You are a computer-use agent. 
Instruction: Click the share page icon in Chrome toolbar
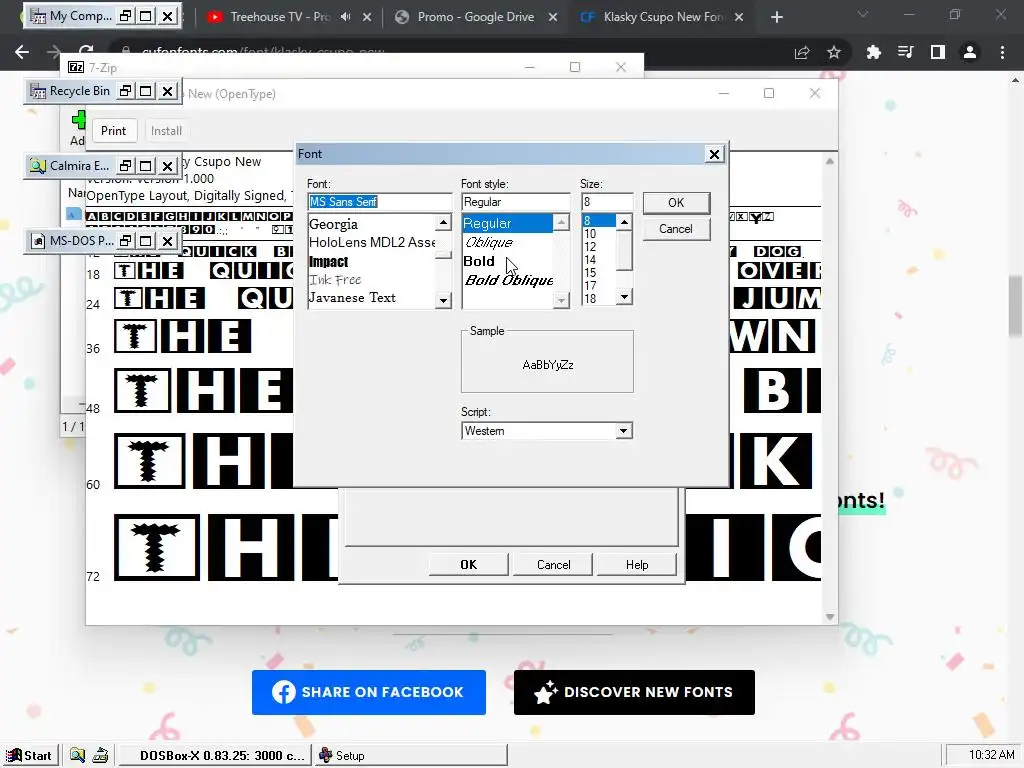(x=802, y=52)
